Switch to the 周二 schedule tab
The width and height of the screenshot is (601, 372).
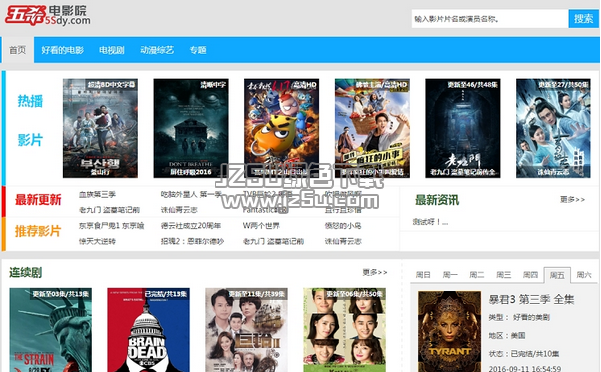click(477, 275)
